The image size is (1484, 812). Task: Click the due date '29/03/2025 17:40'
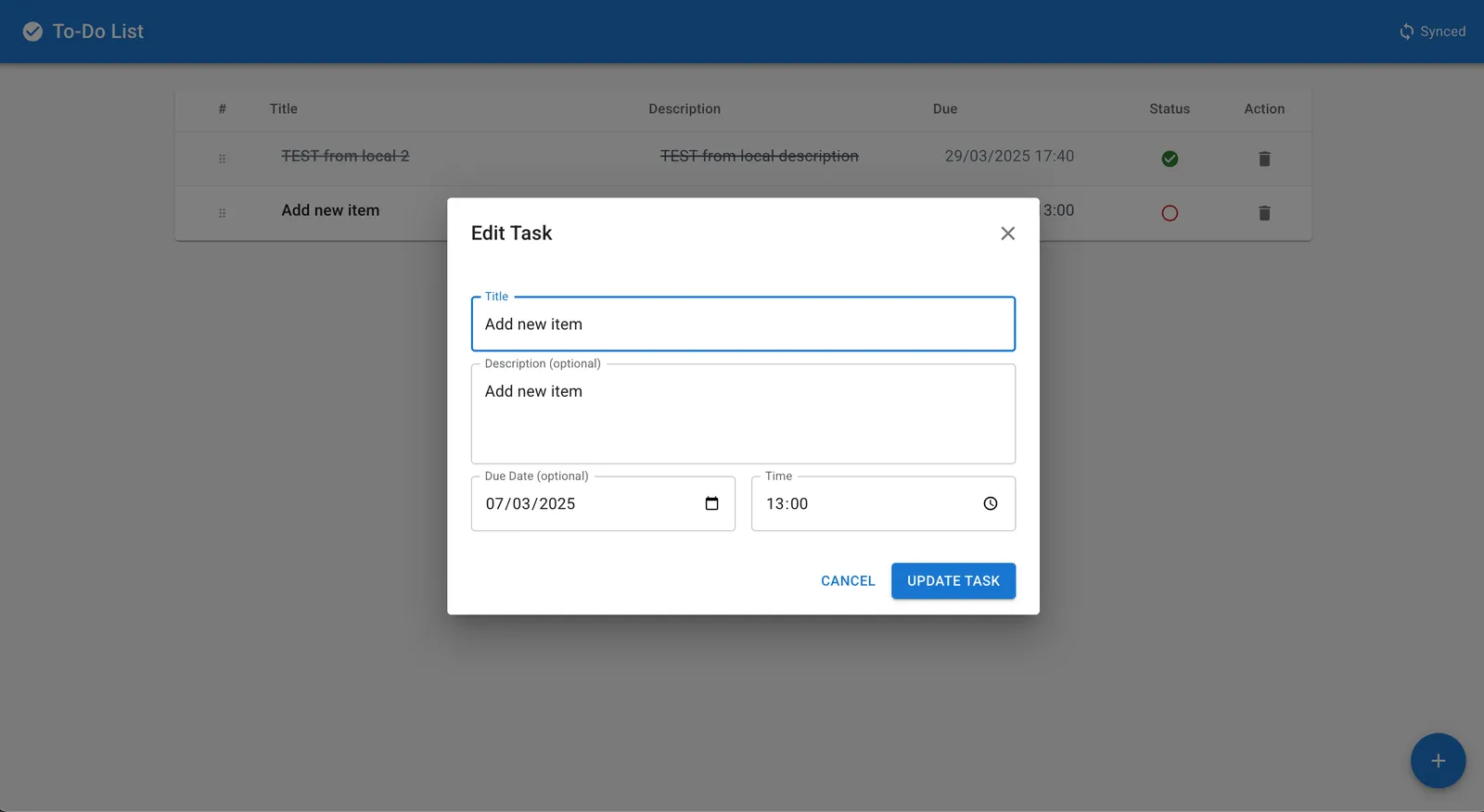click(1009, 156)
